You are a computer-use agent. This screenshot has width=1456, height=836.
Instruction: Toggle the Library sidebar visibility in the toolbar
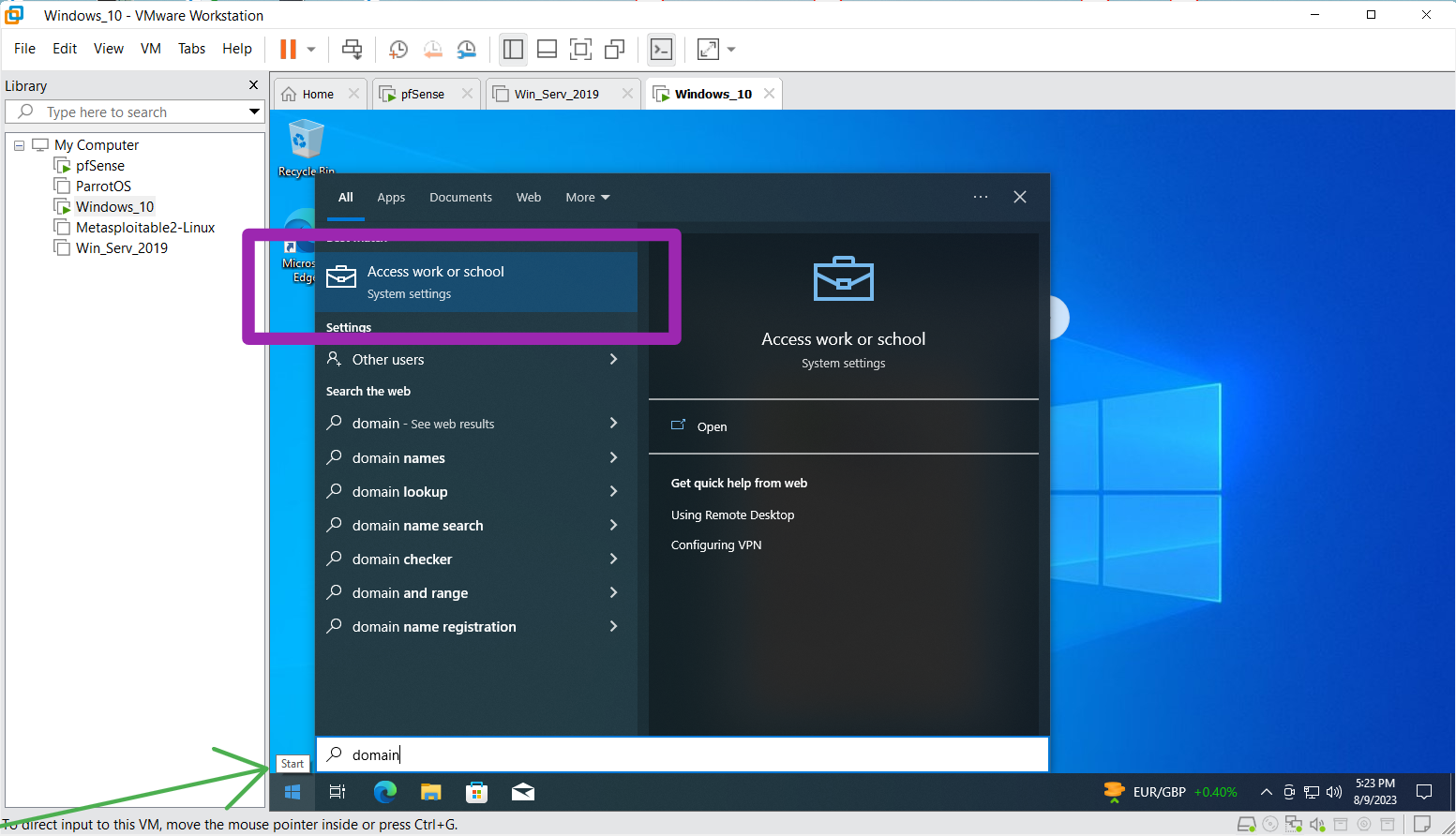click(x=513, y=49)
